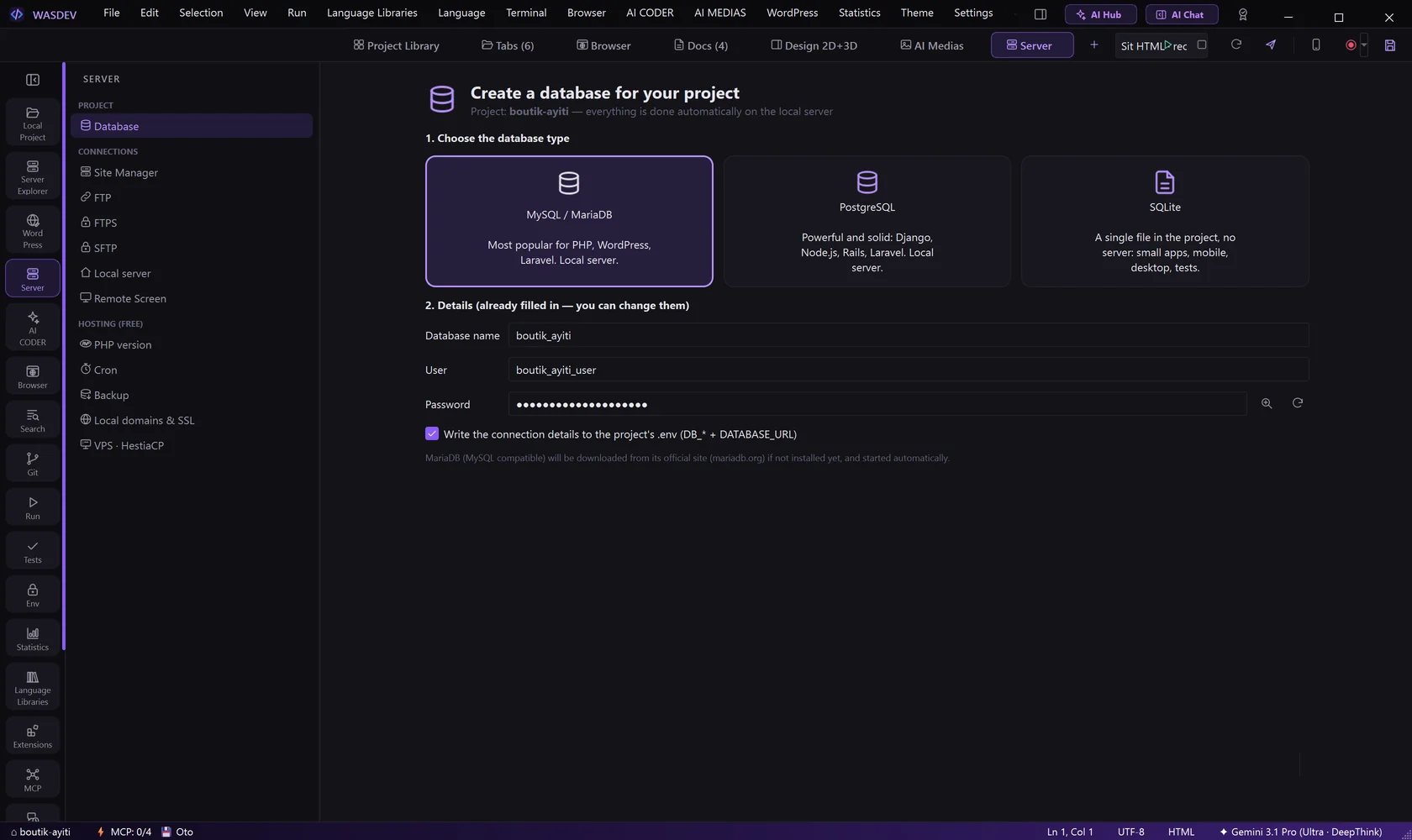Reveal the password with the magnifier icon
1412x840 pixels.
[1267, 403]
